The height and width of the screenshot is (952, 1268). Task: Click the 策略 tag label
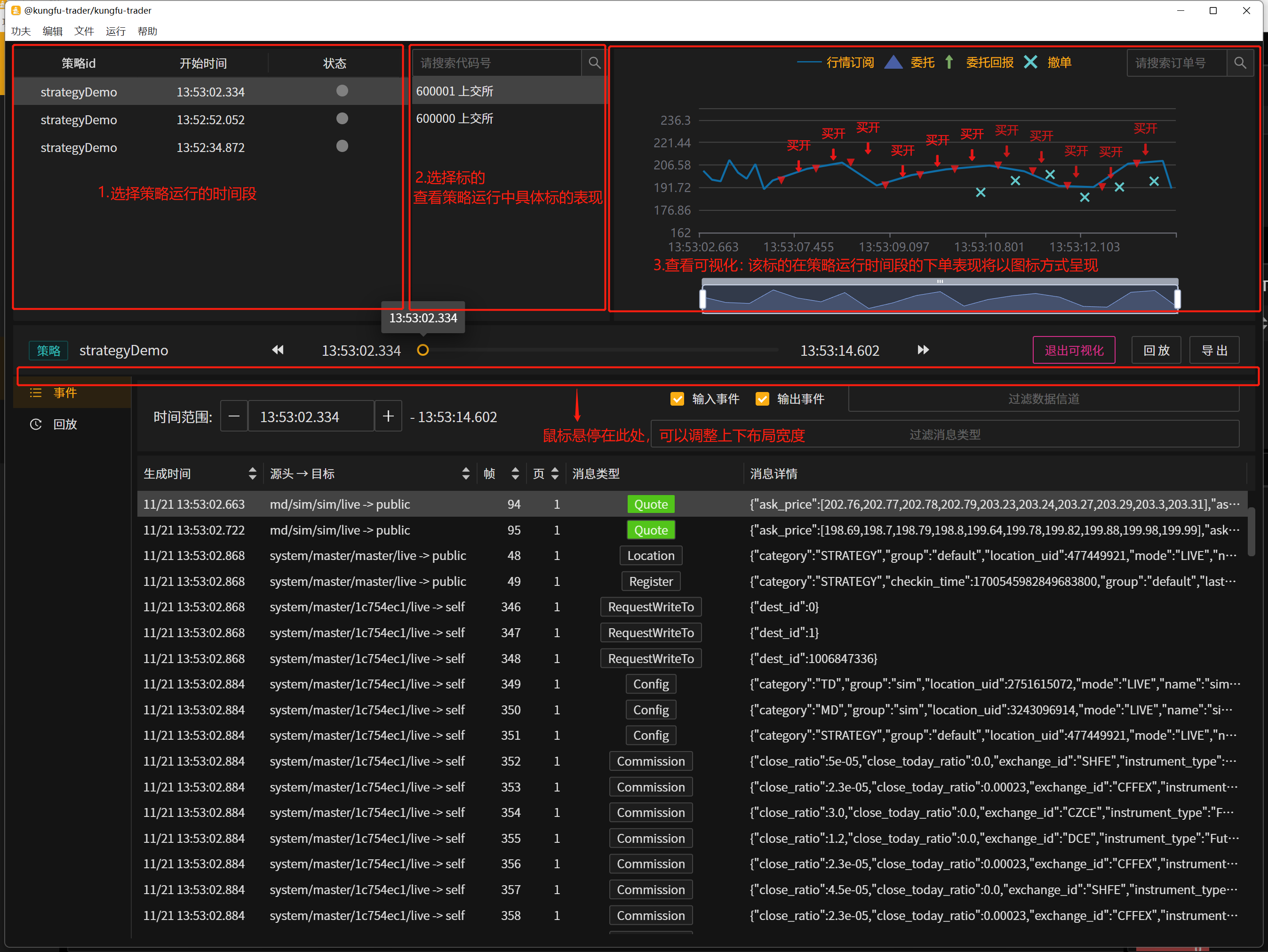click(49, 351)
